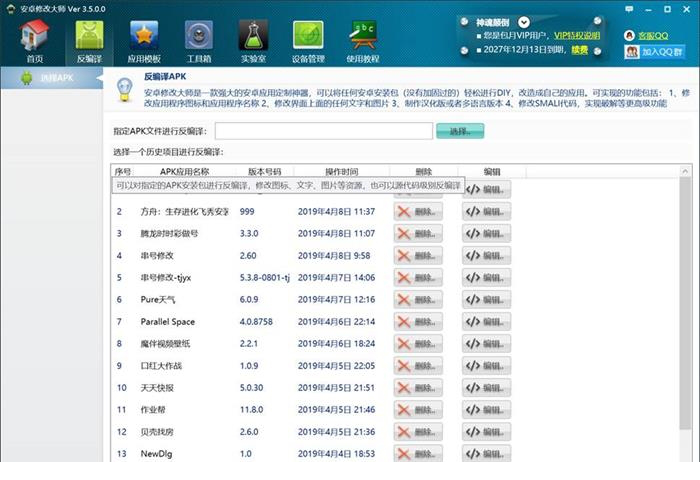The width and height of the screenshot is (700, 480).
Task: Click version cell 5.3.8-0801-tj
Action: point(265,277)
